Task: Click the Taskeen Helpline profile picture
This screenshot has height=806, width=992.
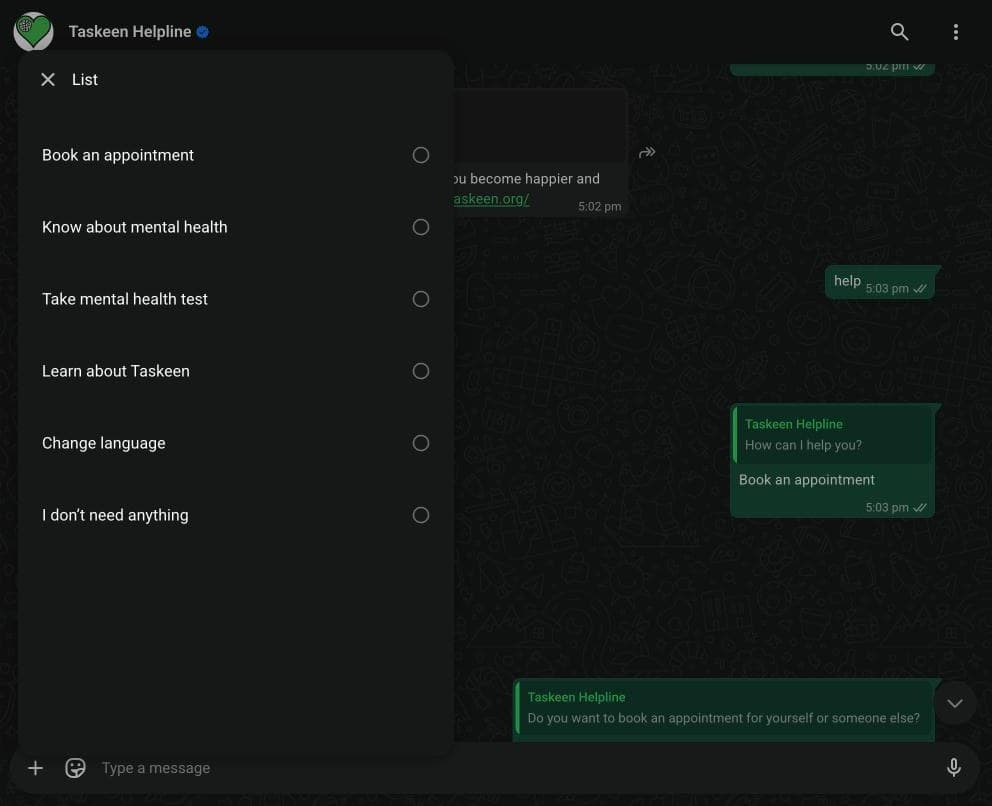Action: (34, 32)
